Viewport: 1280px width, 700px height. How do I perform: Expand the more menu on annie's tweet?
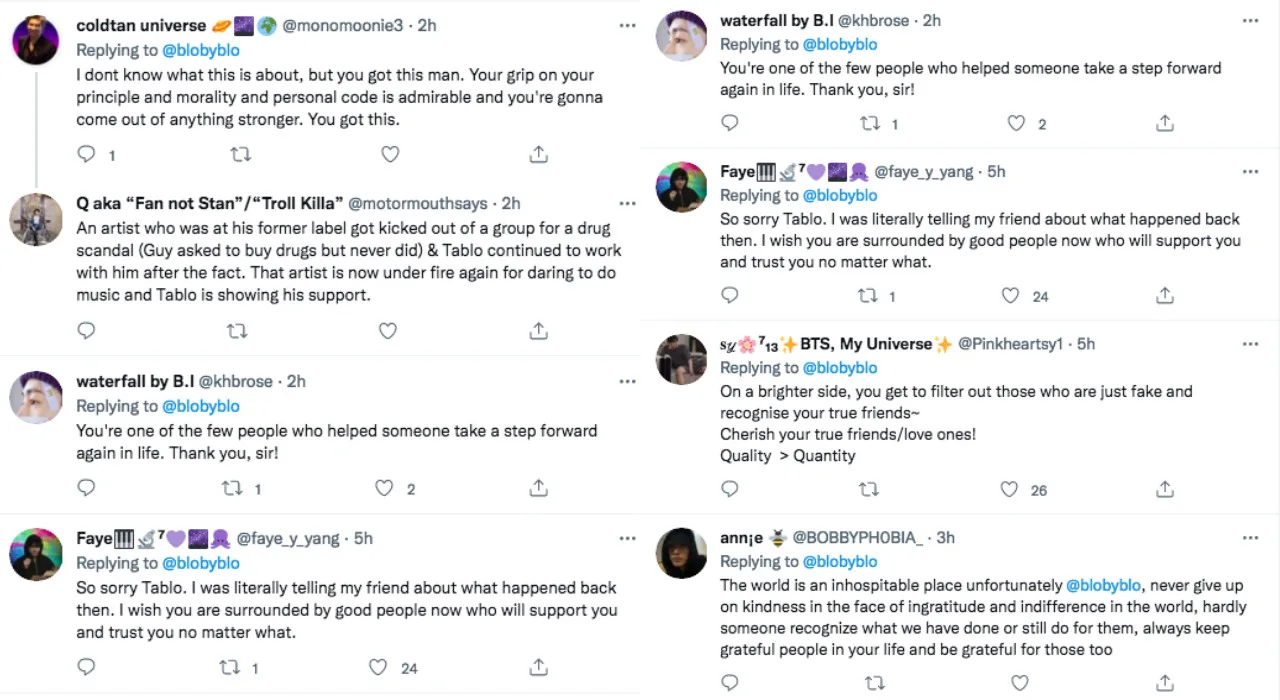[x=1250, y=537]
